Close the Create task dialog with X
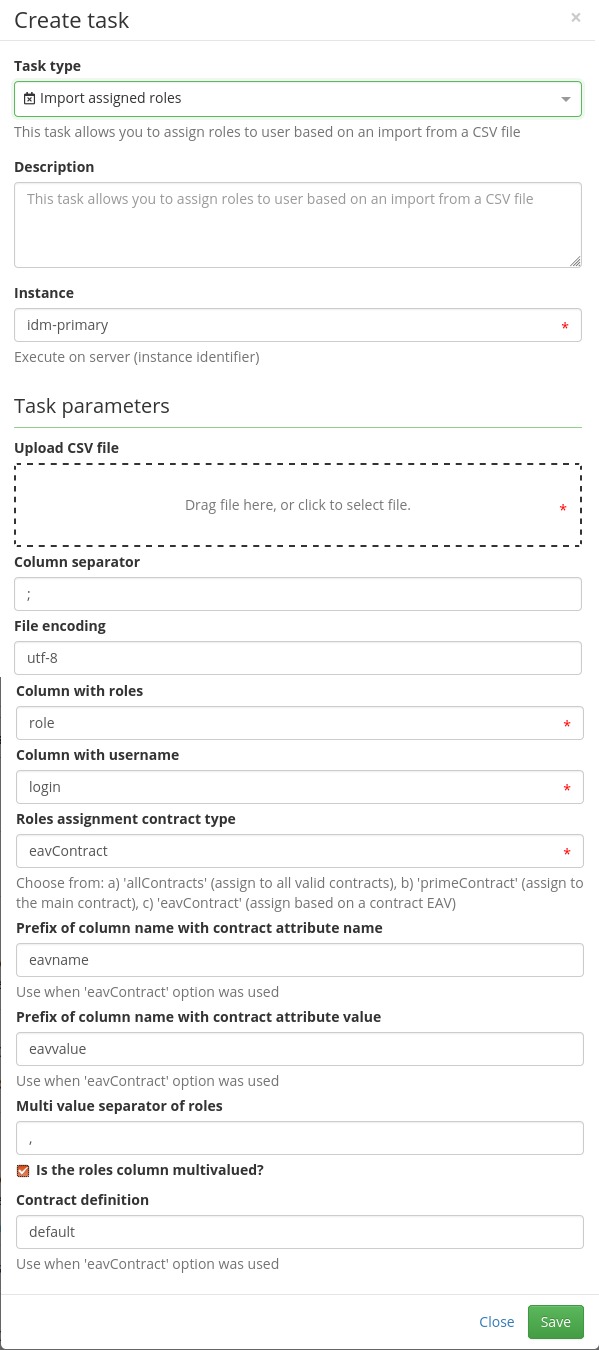The image size is (599, 1350). pyautogui.click(x=576, y=17)
